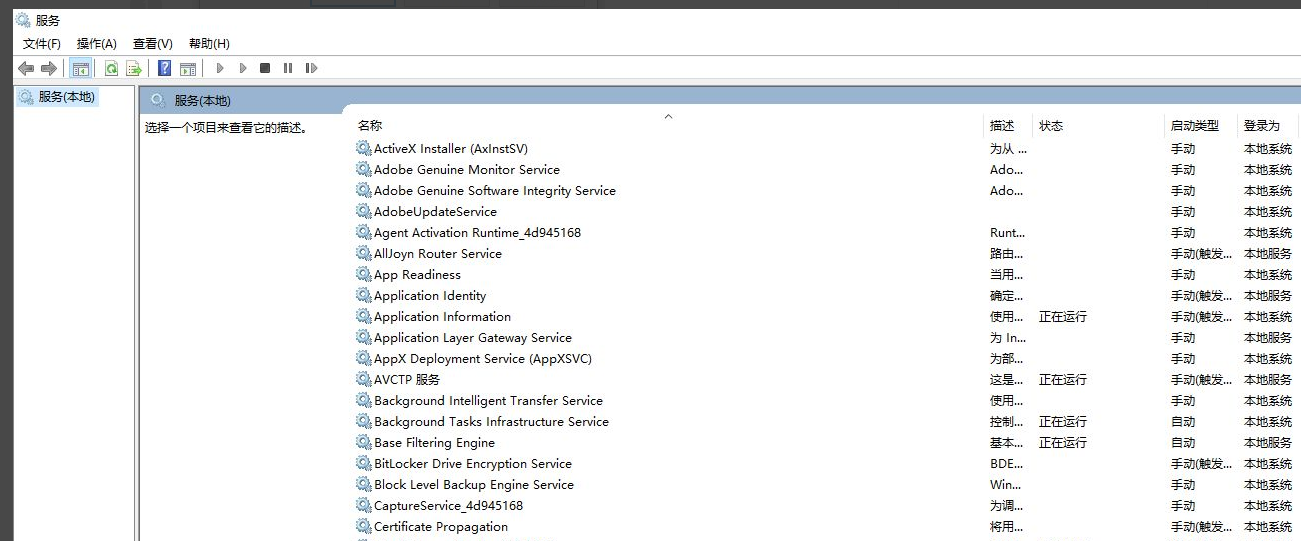Click the Forward arrow in the toolbar
The width and height of the screenshot is (1301, 541).
(48, 68)
